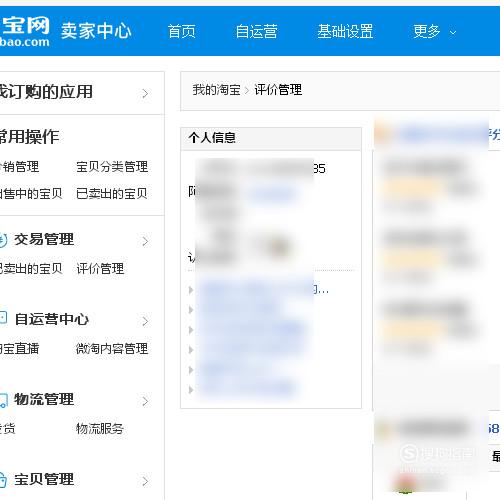The image size is (500, 500).
Task: Click the 自运营中心 sidebar heading
Action: point(52,319)
